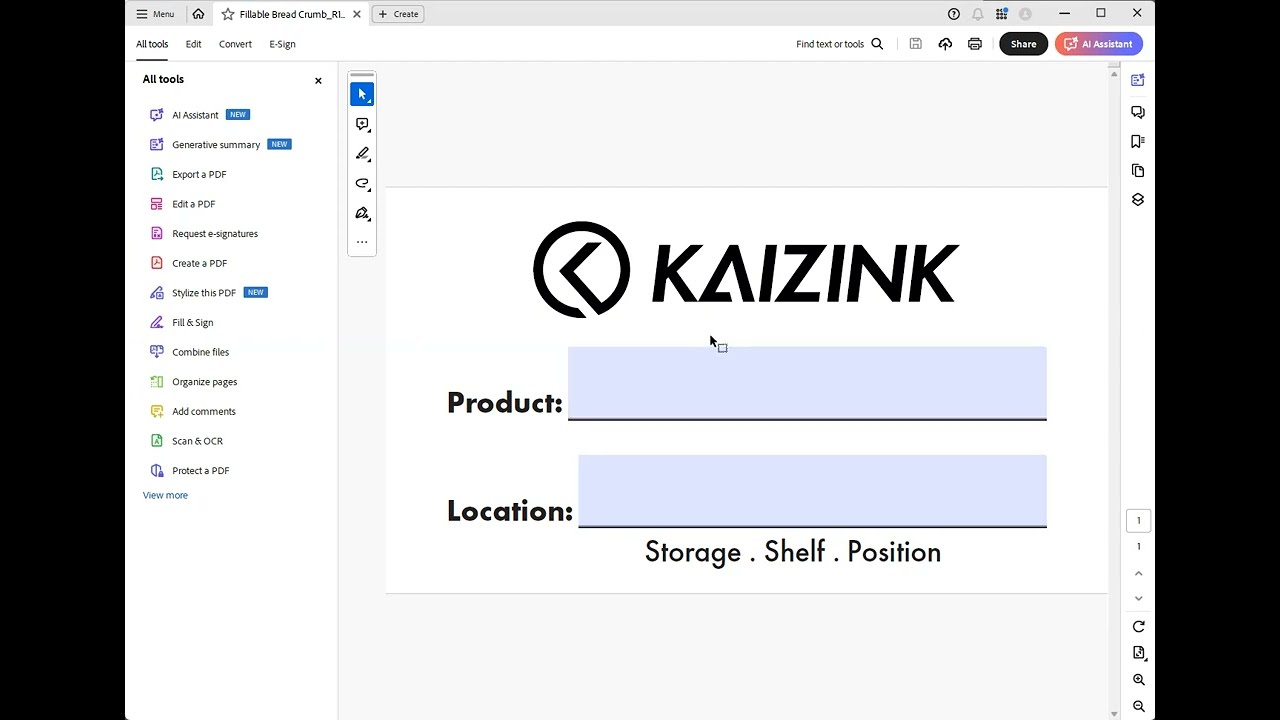This screenshot has width=1280, height=720.
Task: Click the View more link
Action: [165, 495]
